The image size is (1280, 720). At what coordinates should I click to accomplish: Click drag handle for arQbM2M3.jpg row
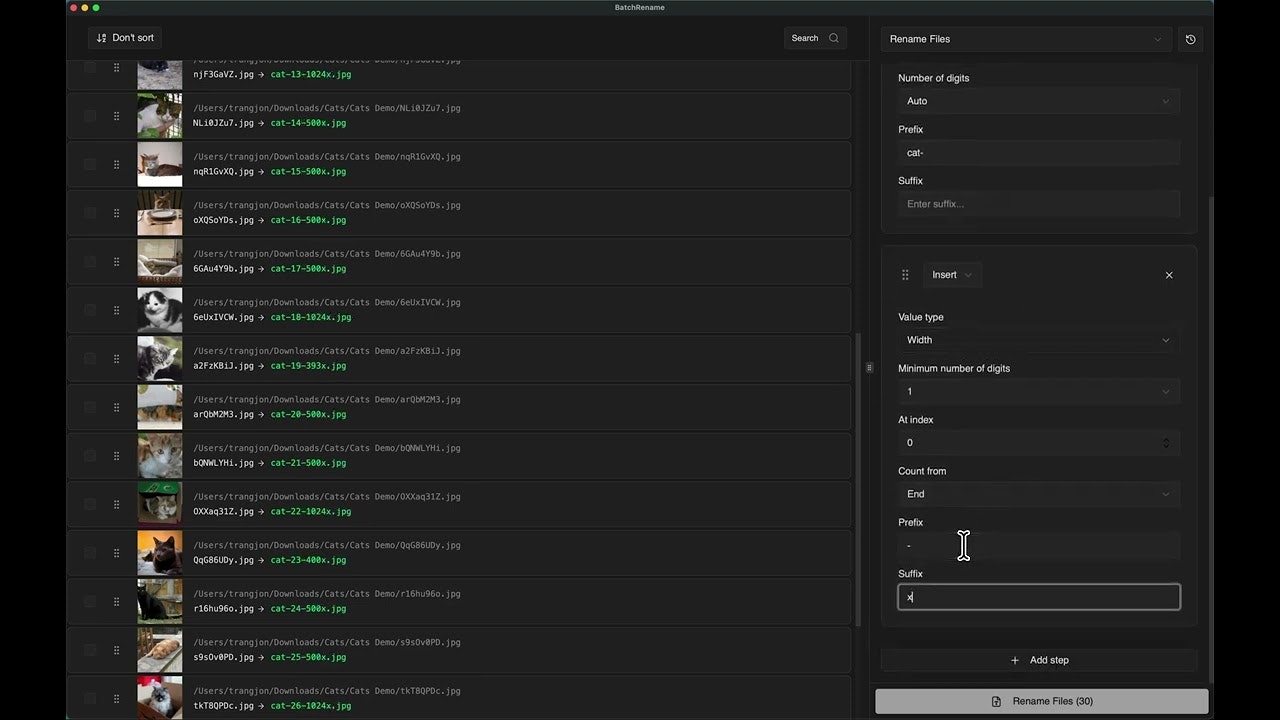pos(116,407)
